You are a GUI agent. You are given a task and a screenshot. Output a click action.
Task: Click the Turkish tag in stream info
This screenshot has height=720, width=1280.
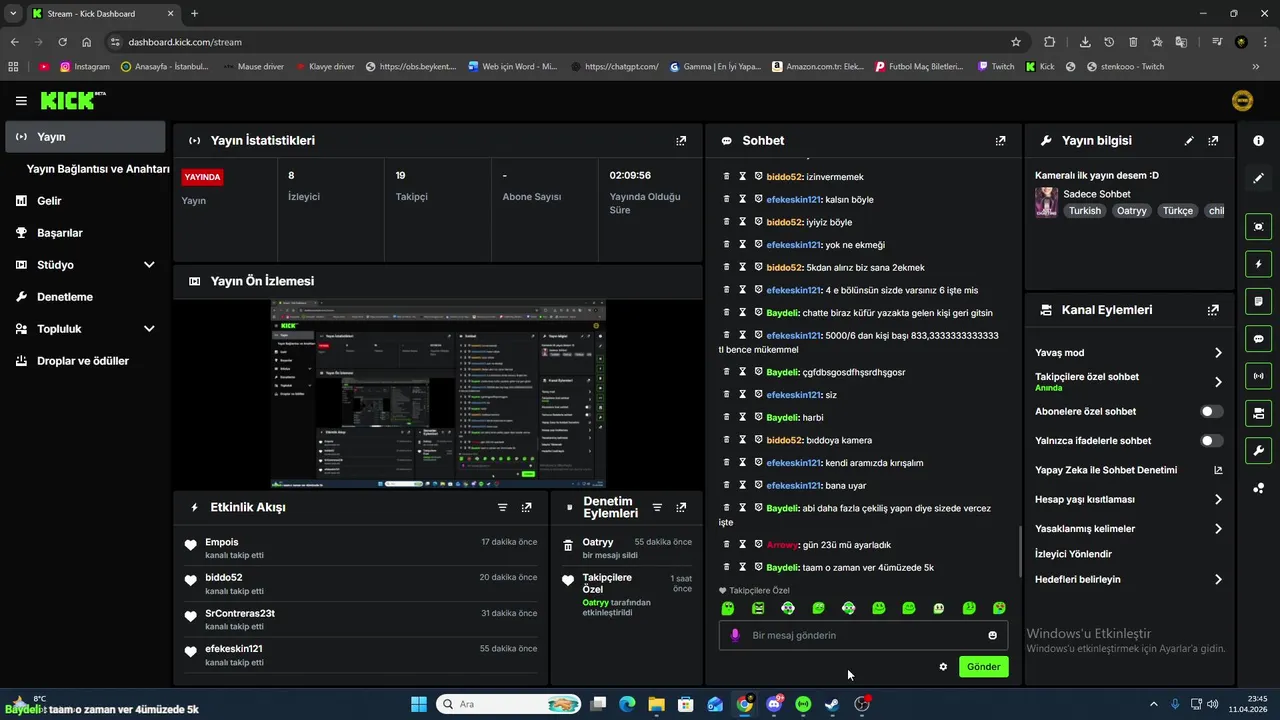pyautogui.click(x=1084, y=211)
